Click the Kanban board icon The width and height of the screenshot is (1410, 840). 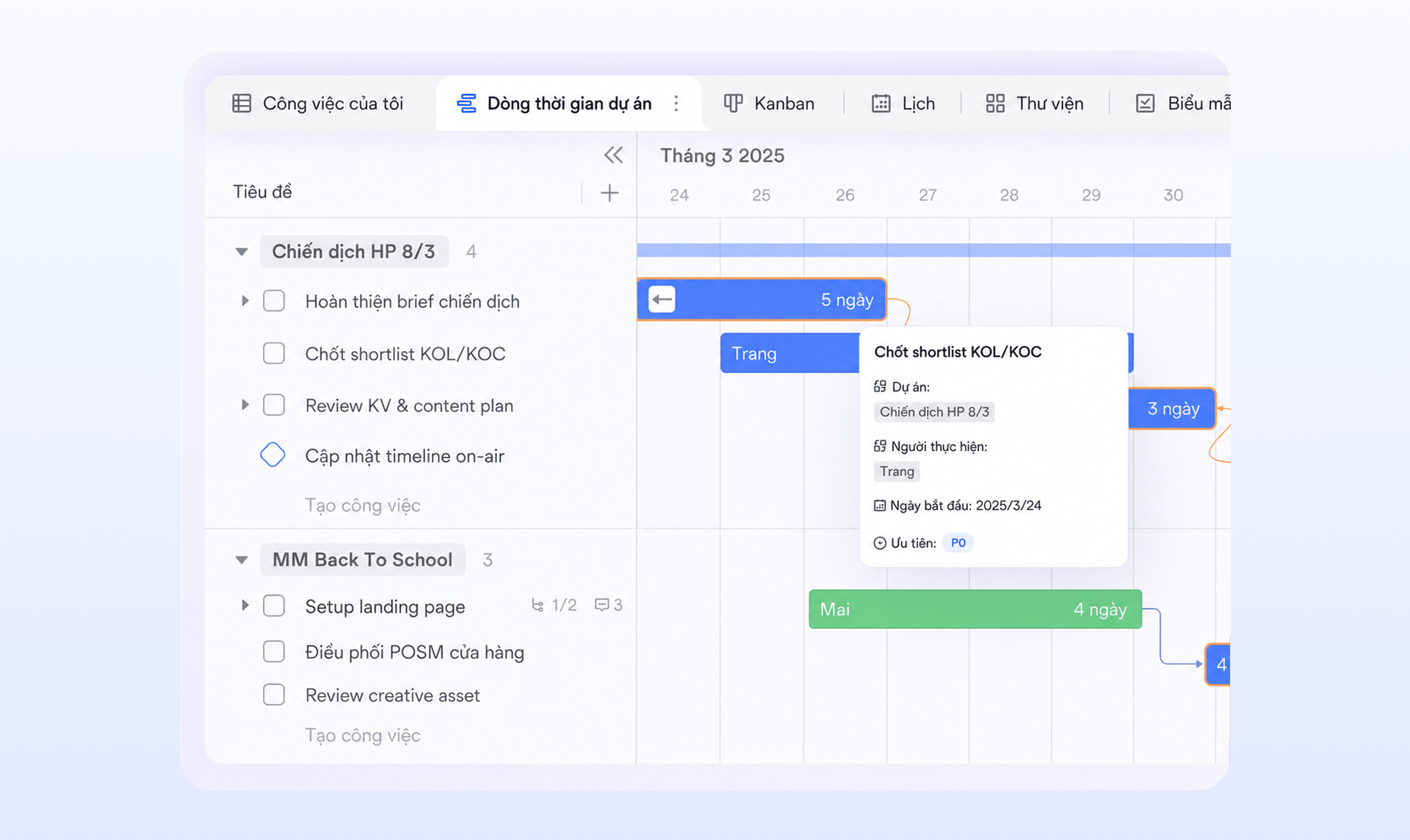click(733, 104)
